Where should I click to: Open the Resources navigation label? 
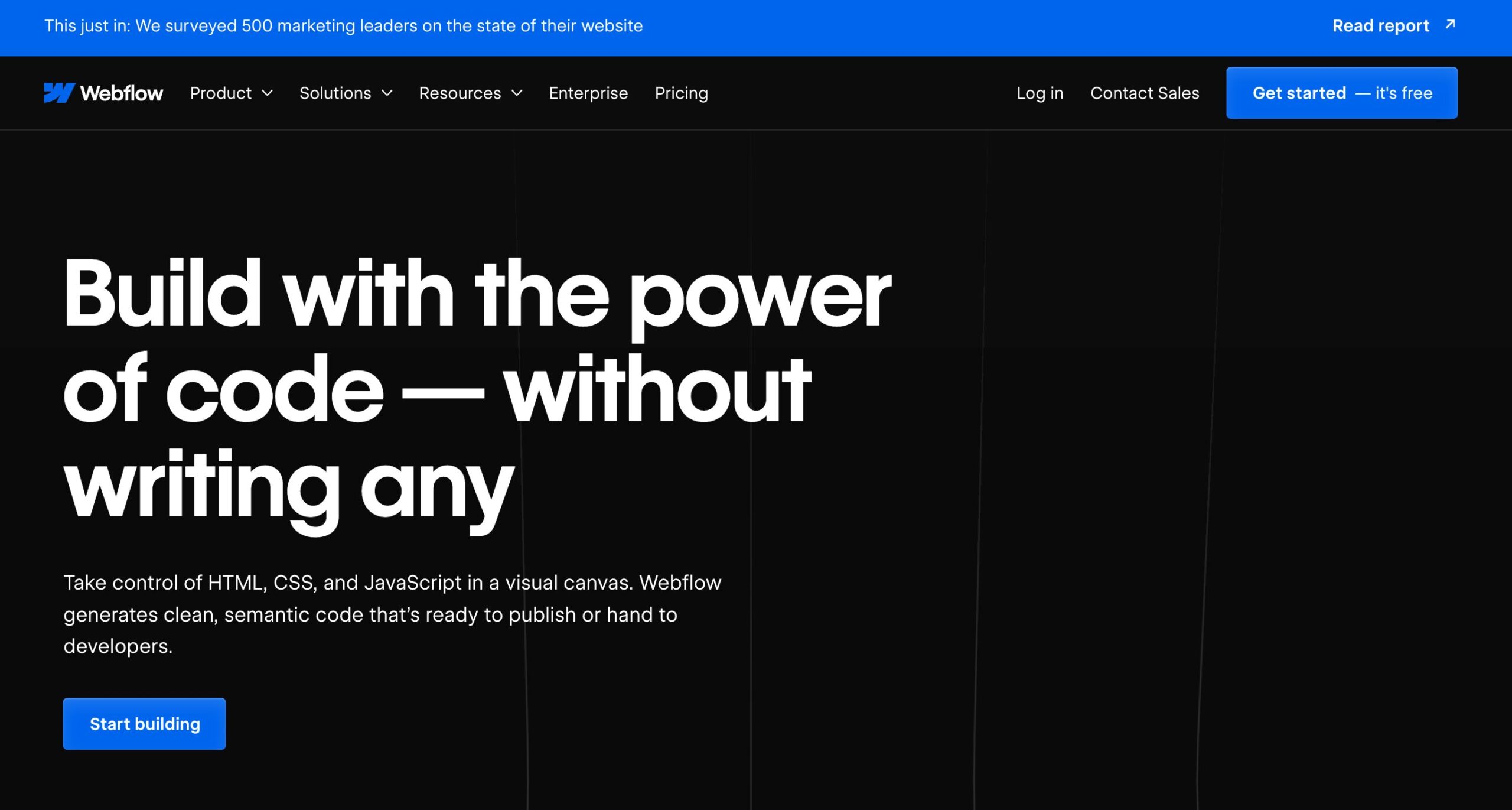pos(460,93)
